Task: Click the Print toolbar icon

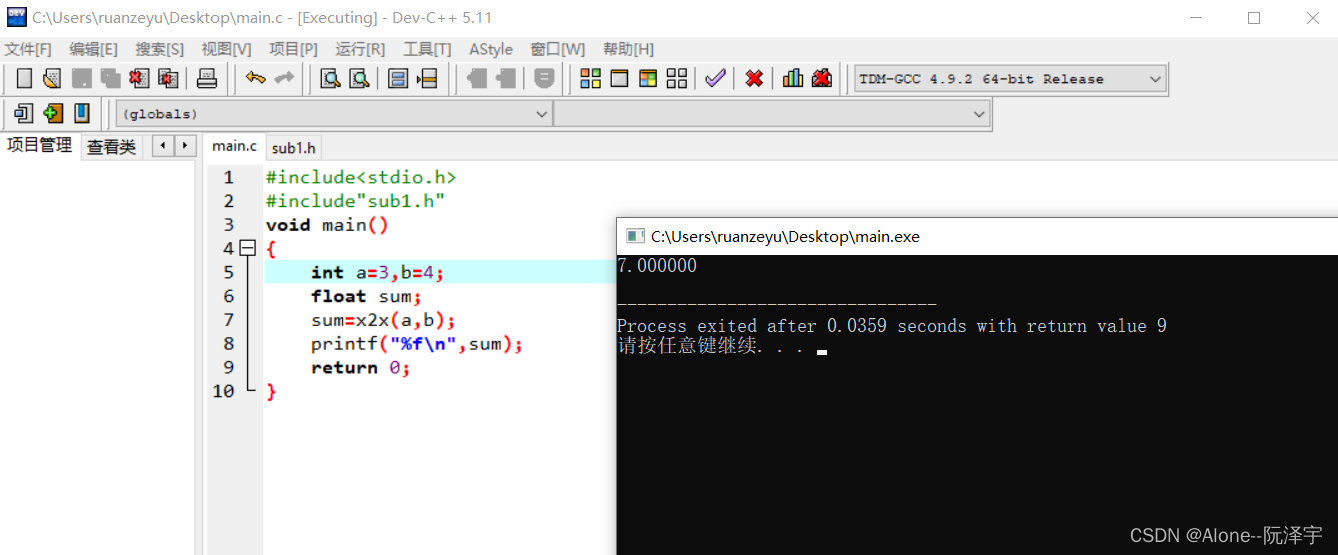Action: [207, 78]
